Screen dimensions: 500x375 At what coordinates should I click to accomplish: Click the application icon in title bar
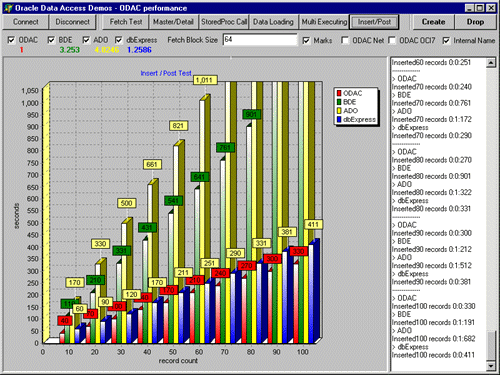point(9,8)
